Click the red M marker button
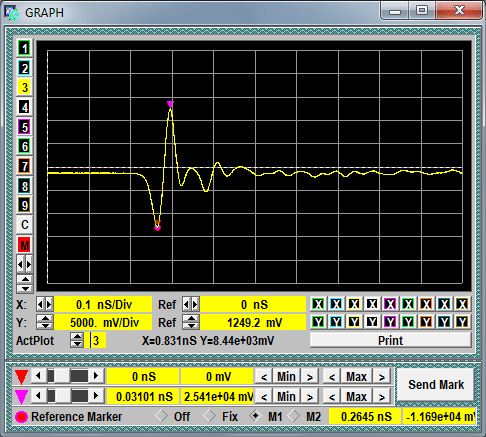The image size is (486, 437). pos(24,245)
